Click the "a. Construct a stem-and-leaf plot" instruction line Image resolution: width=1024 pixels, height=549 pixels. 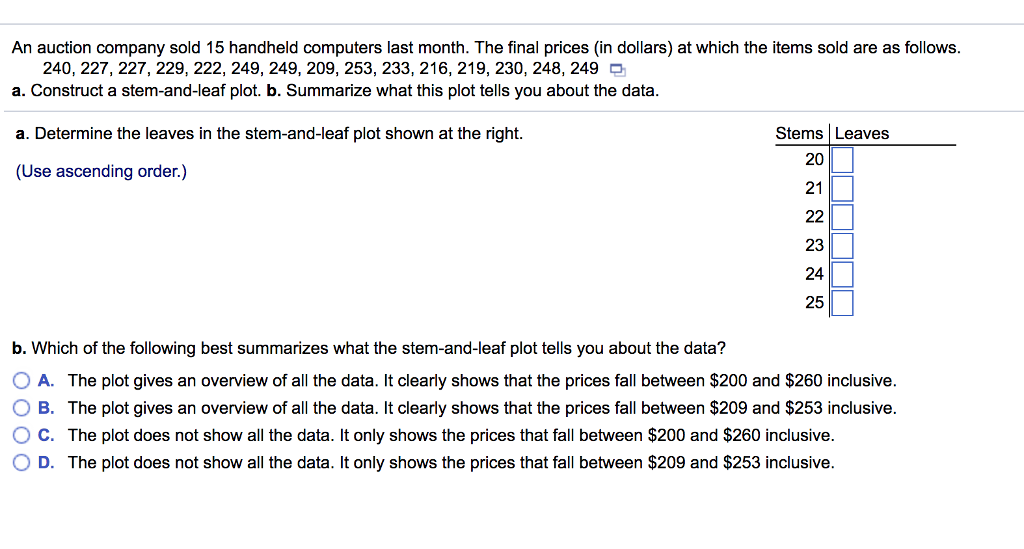[x=335, y=90]
